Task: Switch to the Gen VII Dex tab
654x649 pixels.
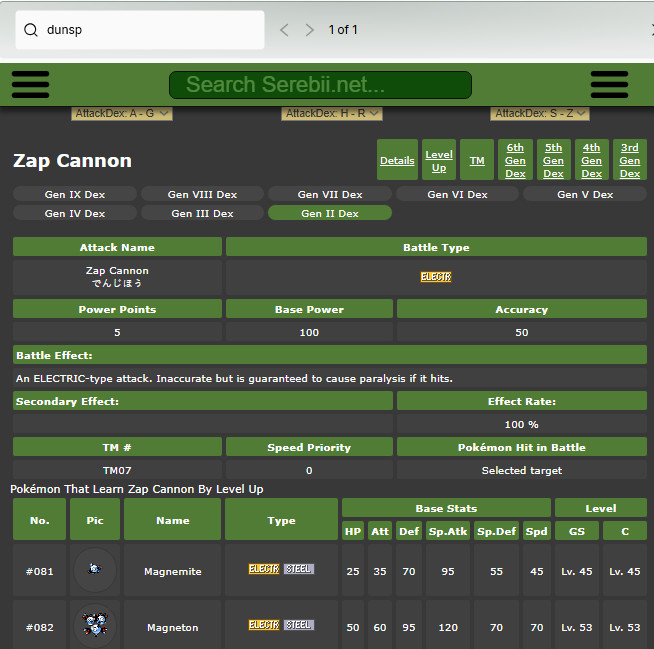Action: [330, 194]
